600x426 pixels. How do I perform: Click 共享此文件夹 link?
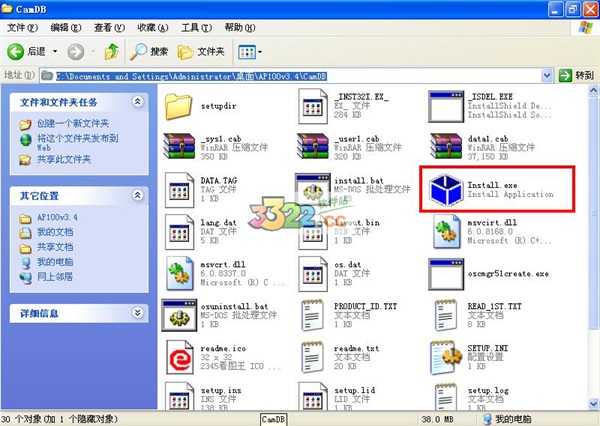coord(64,159)
